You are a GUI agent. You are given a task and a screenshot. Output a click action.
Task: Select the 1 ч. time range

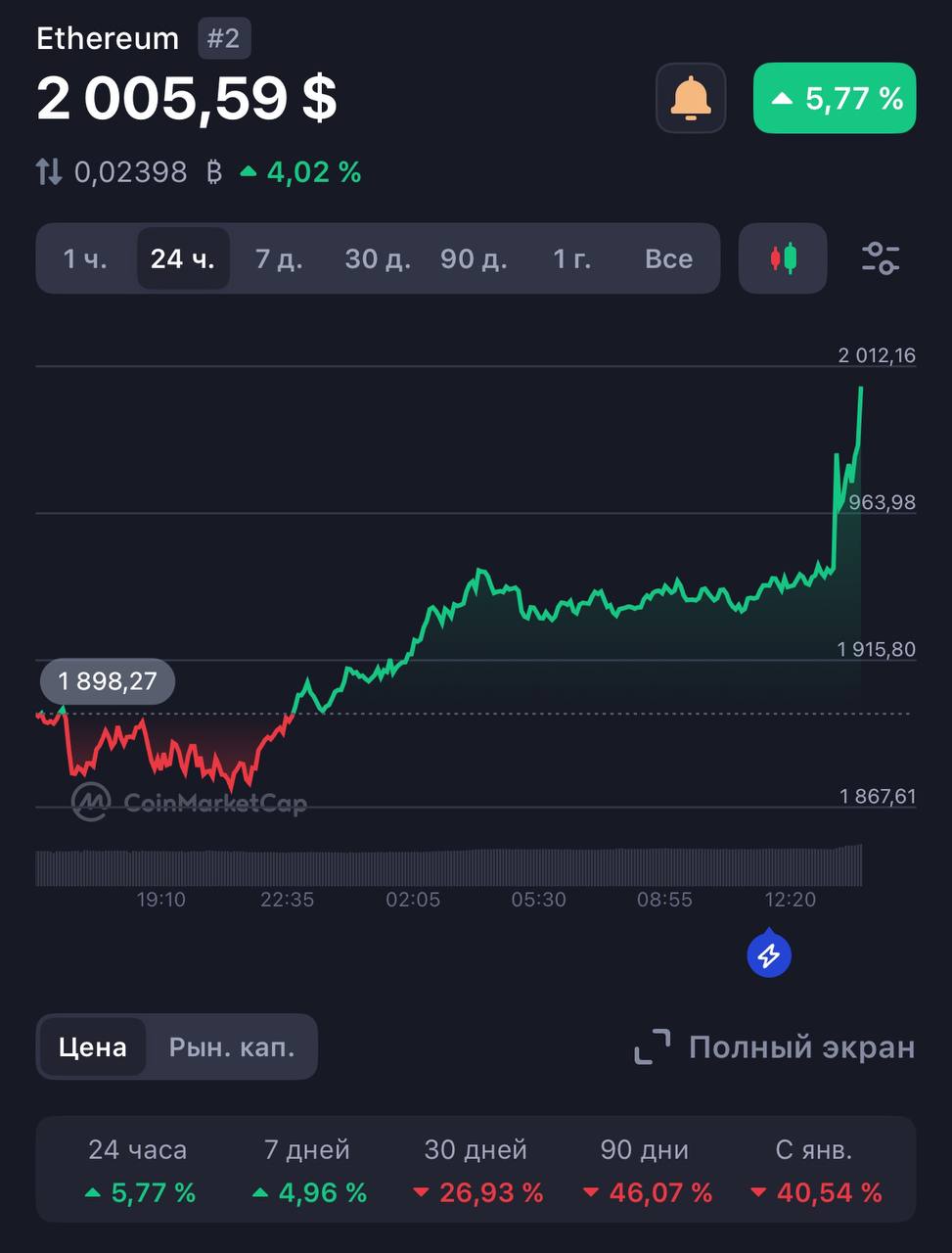(x=85, y=258)
